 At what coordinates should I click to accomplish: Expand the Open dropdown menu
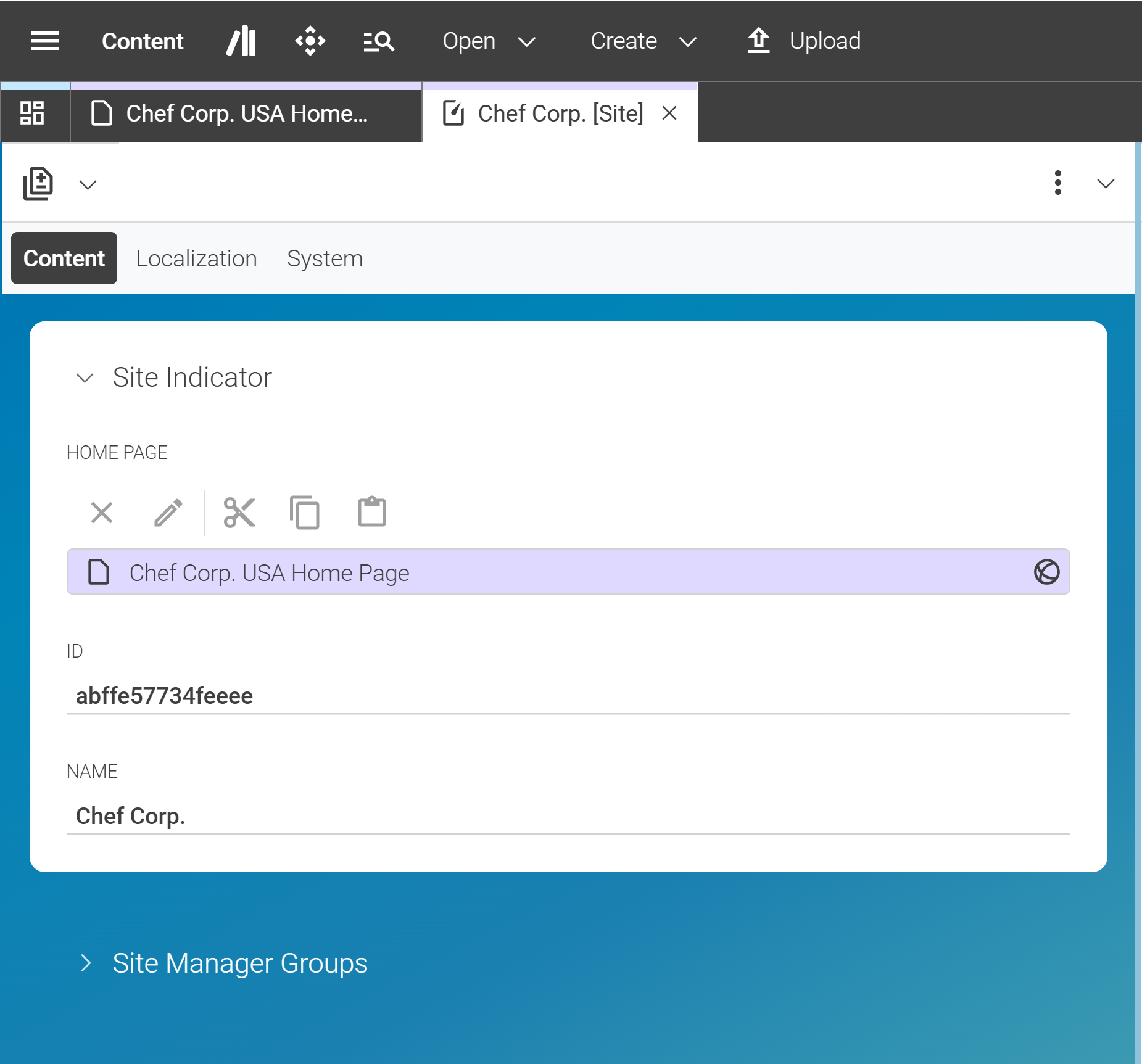[x=489, y=41]
